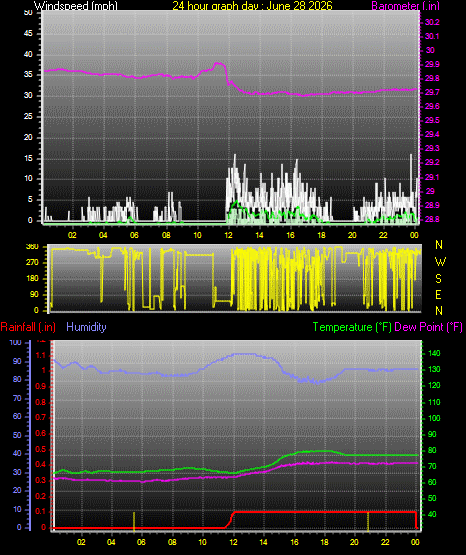The width and height of the screenshot is (466, 555).
Task: Select the 25 tick on the windspeed axis
Action: tap(28, 116)
